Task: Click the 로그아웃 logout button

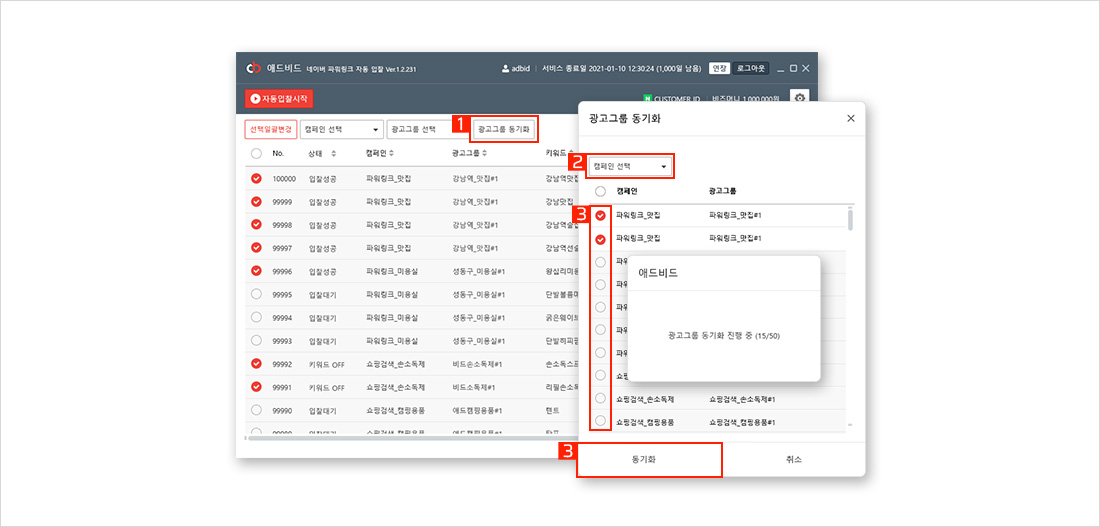Action: click(x=751, y=69)
